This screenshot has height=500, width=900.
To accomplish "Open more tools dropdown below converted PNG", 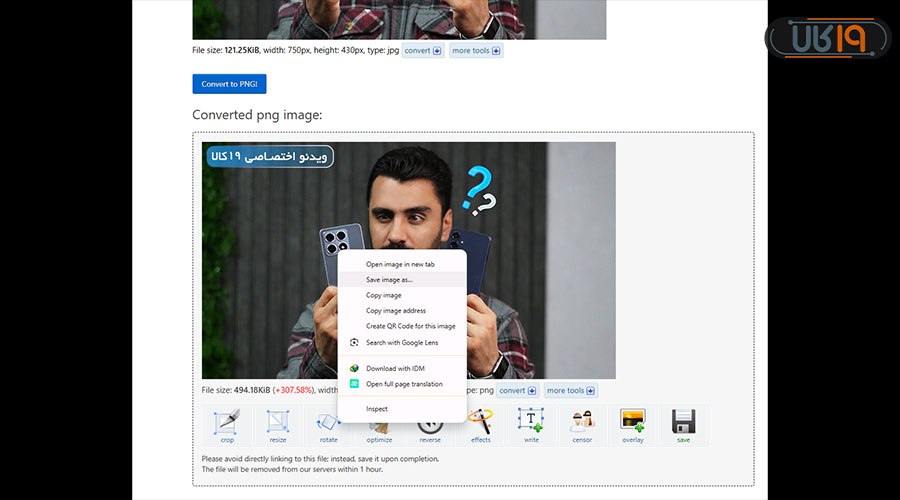I will (570, 391).
